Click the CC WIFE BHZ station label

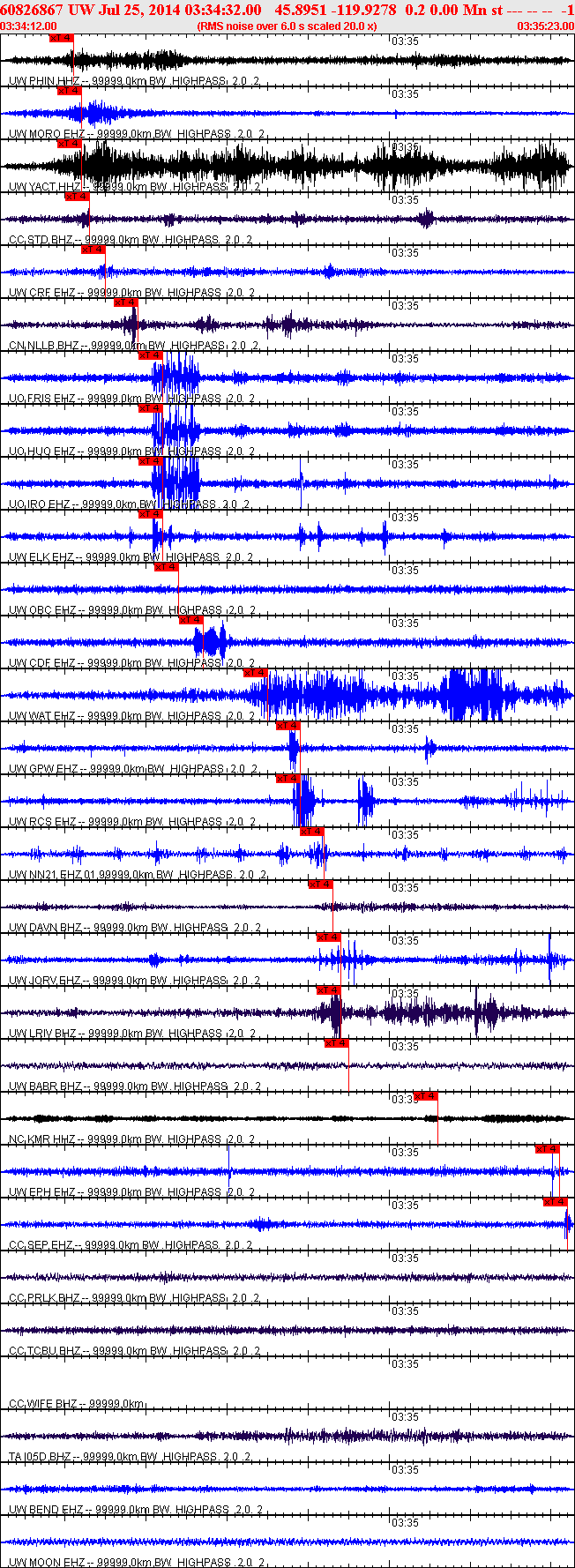[x=77, y=1404]
